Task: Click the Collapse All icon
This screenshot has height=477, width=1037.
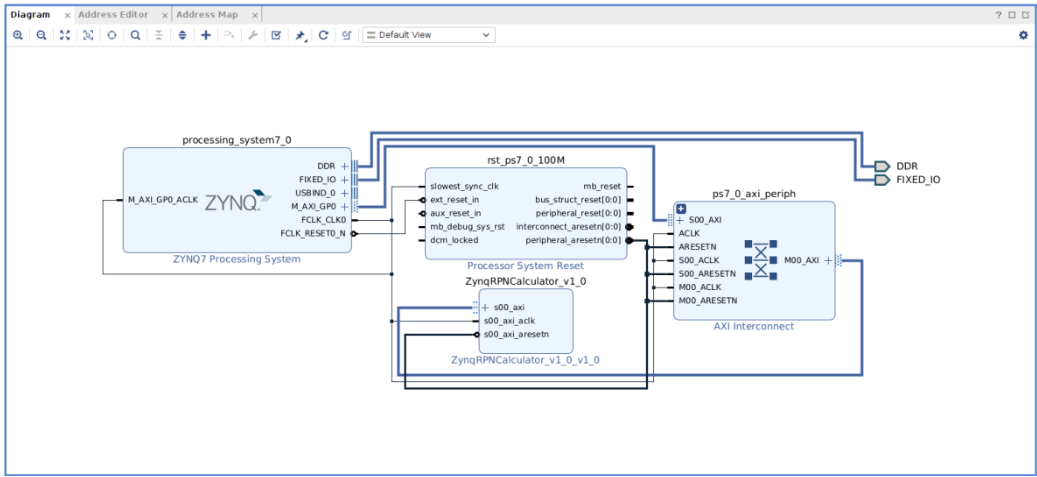Action: [x=159, y=35]
